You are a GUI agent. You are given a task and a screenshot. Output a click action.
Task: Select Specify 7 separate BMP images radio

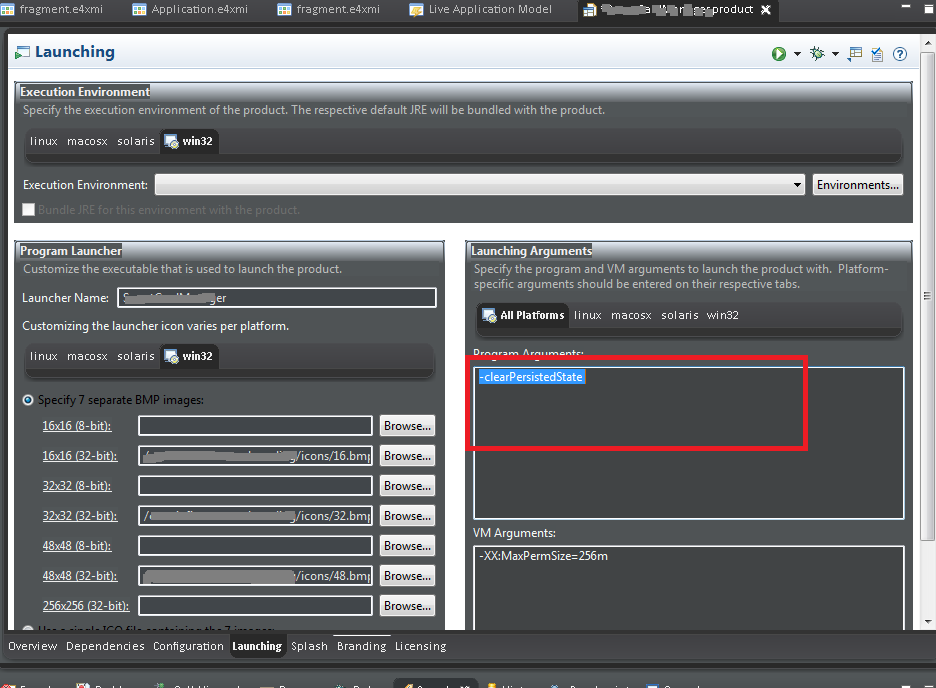coord(28,400)
